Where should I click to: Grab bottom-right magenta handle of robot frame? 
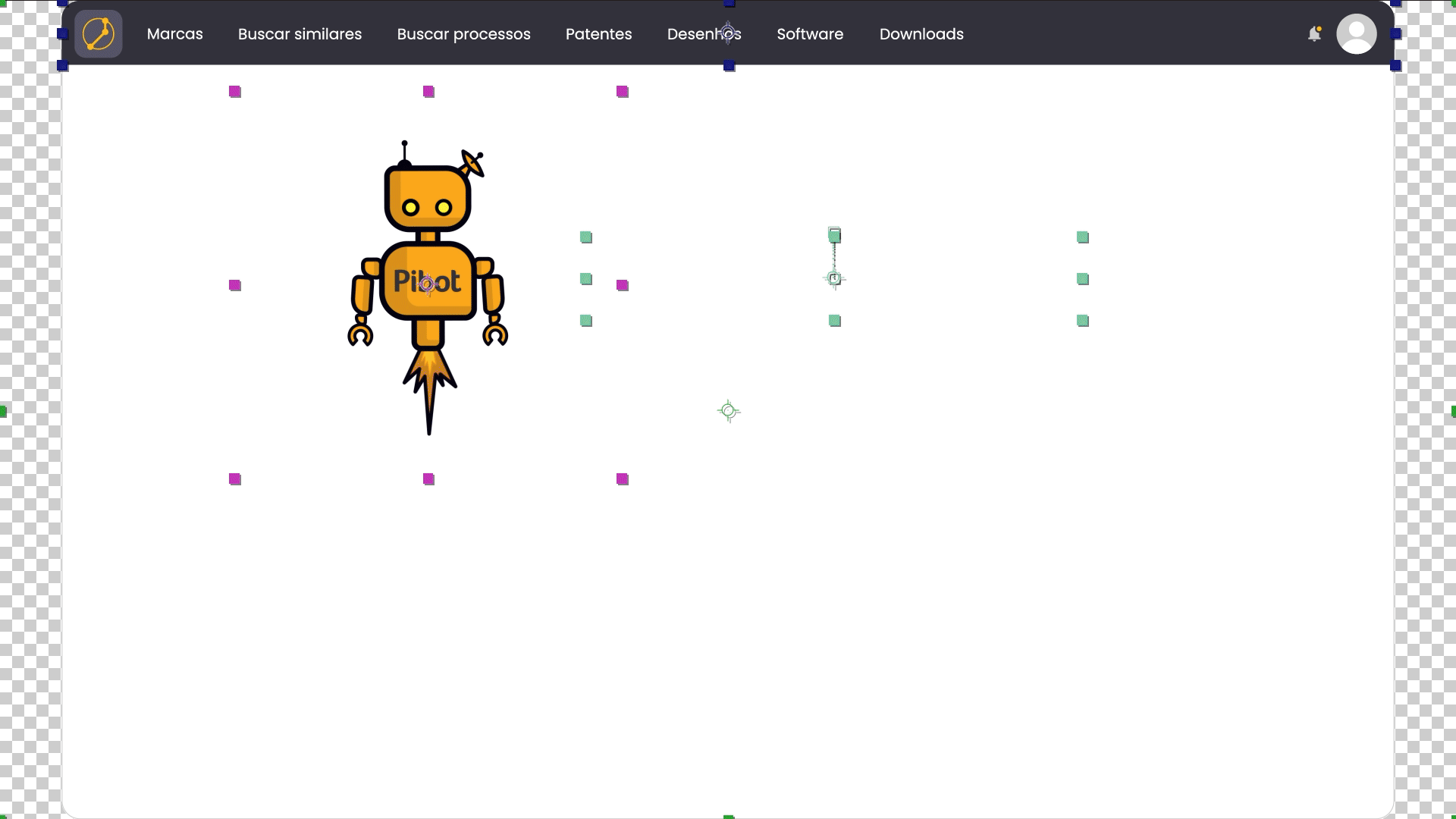[623, 479]
